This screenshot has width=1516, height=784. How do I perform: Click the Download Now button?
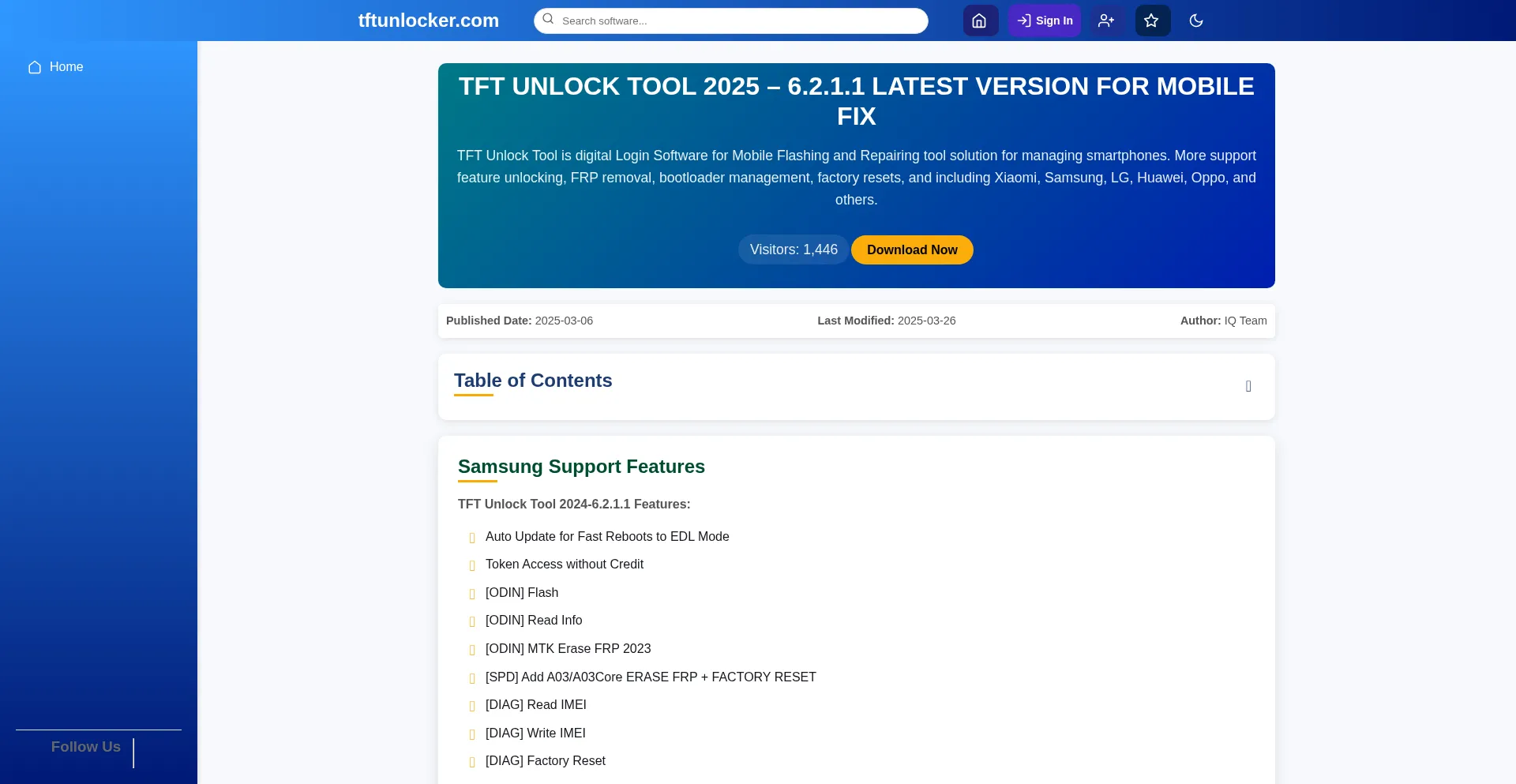pyautogui.click(x=912, y=249)
